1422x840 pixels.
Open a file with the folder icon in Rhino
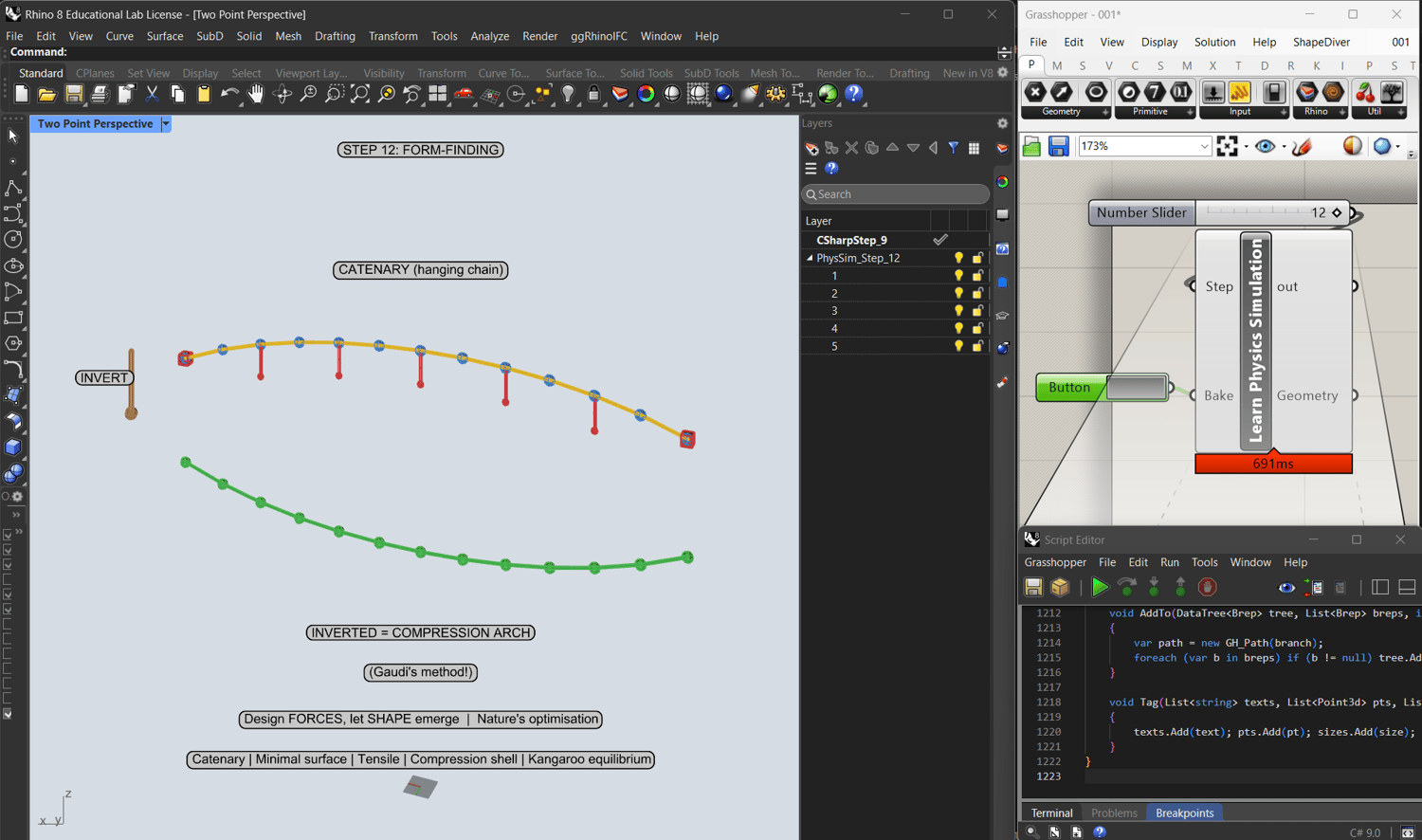click(46, 94)
